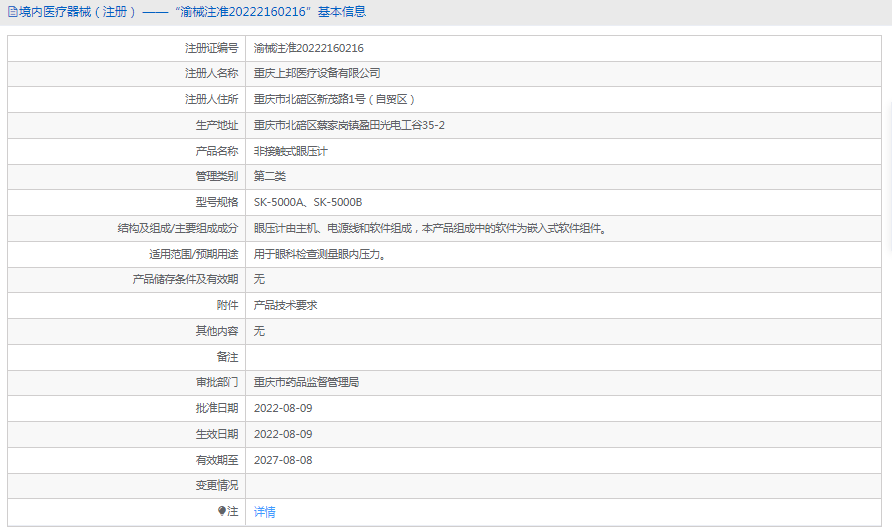Click the 产品名称 row label
This screenshot has height=530, width=892.
pos(217,151)
